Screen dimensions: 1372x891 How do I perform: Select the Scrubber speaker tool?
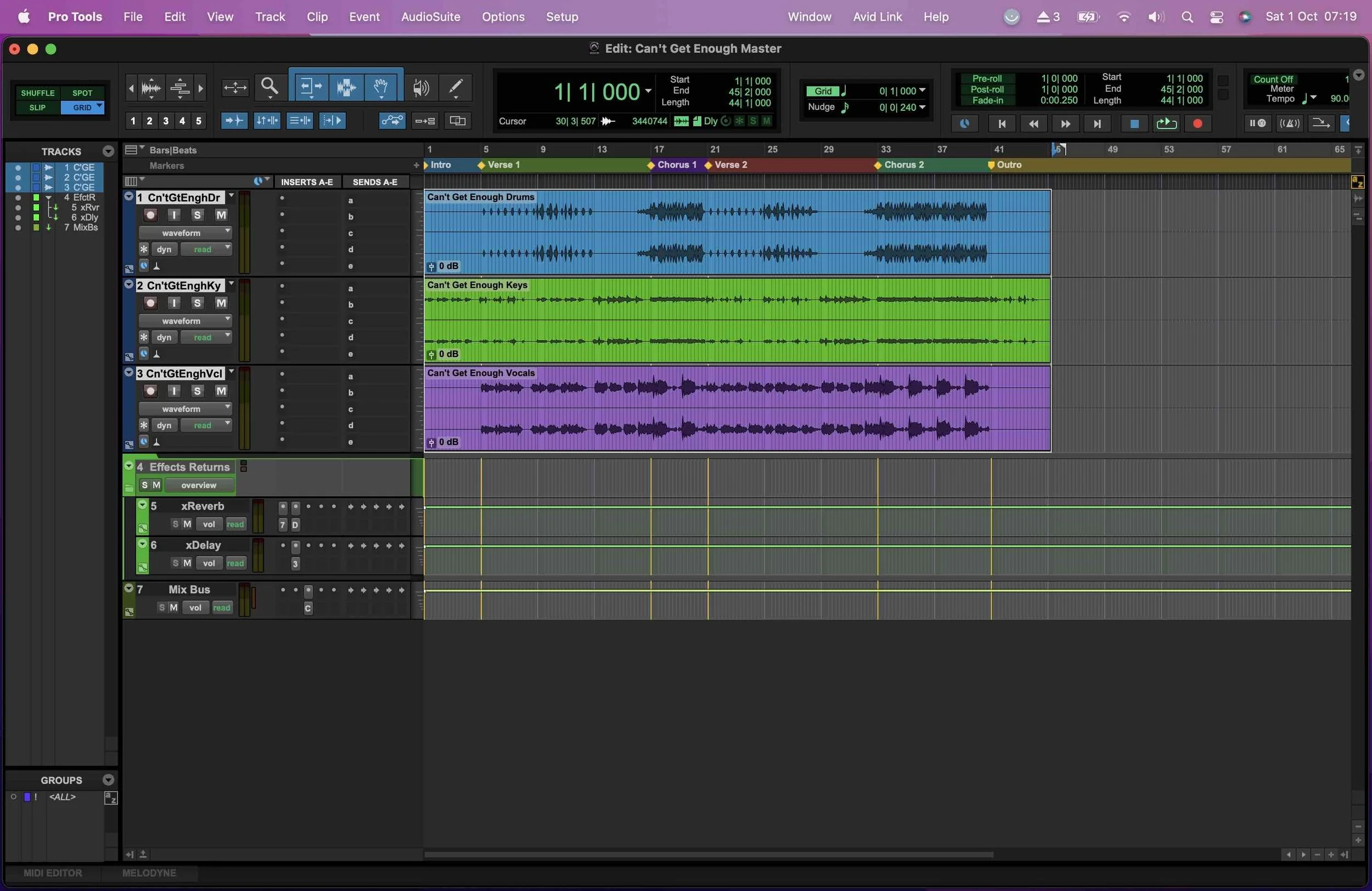(x=421, y=87)
